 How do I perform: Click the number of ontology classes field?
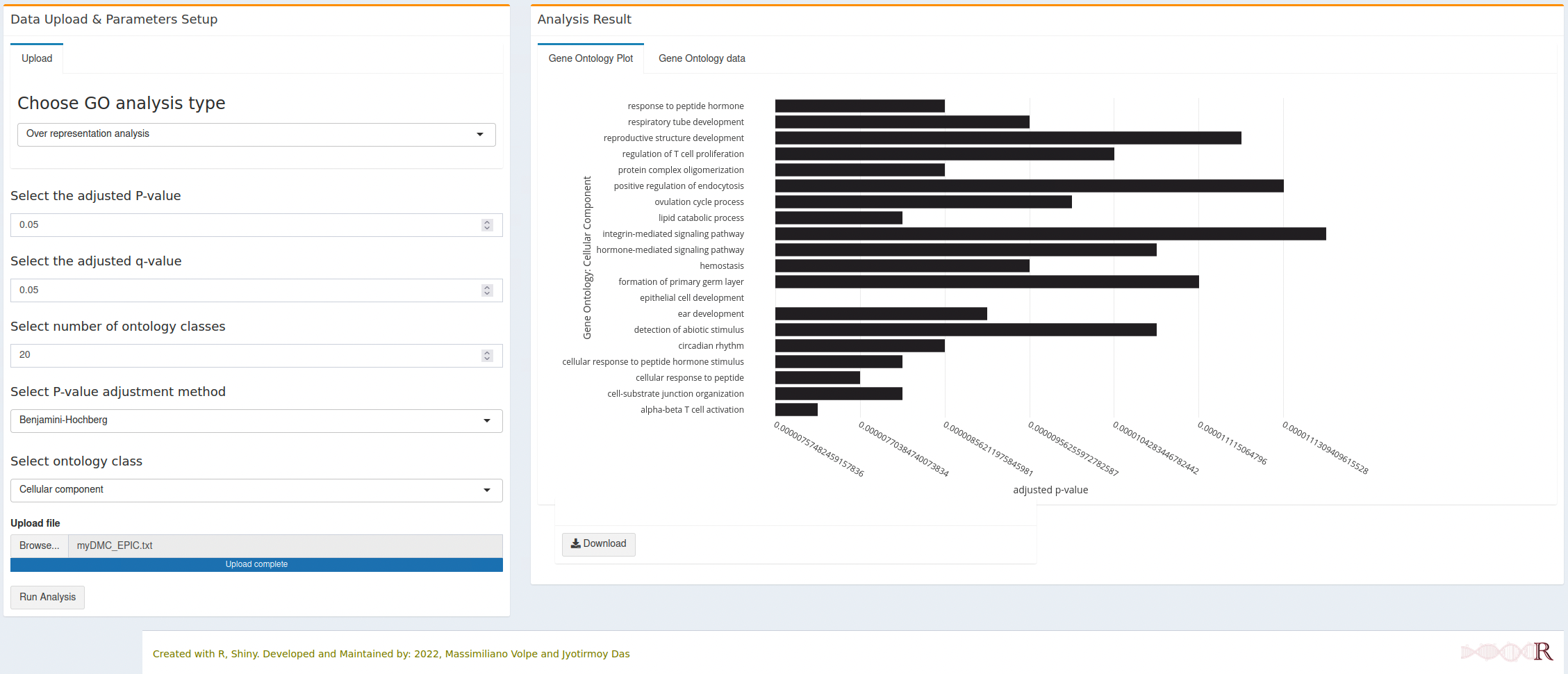click(243, 356)
